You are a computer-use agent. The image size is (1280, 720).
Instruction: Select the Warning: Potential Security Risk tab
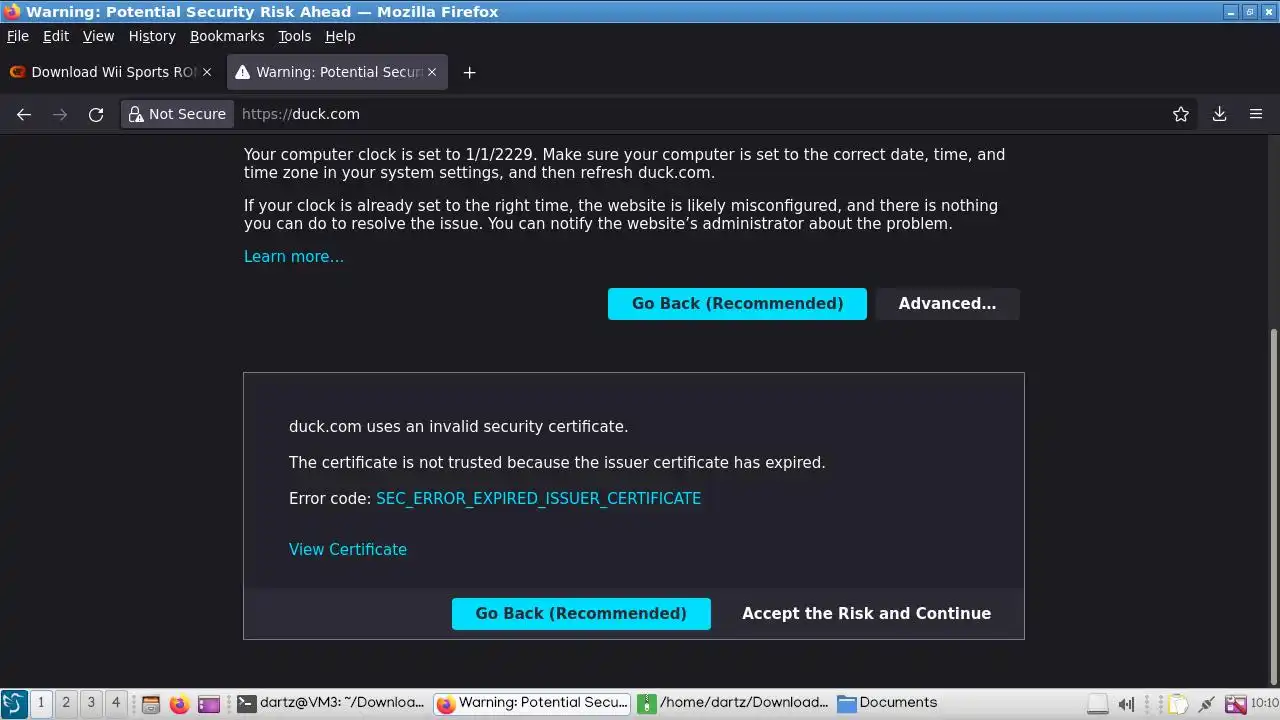coord(338,72)
